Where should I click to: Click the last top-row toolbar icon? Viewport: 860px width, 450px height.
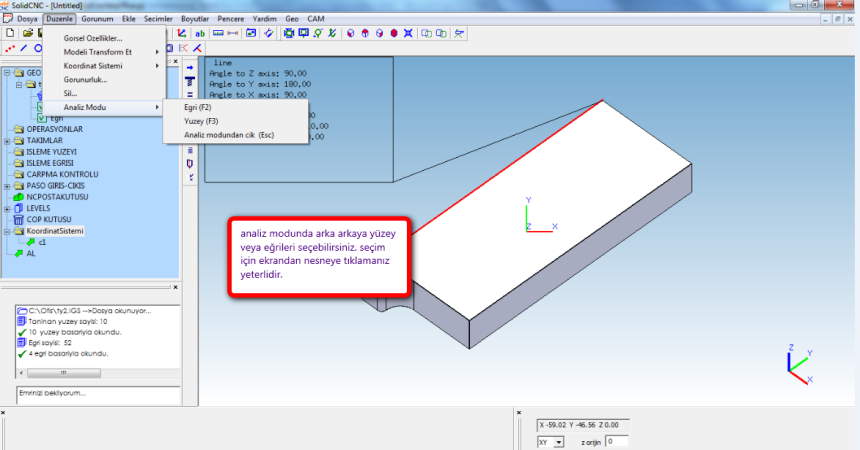click(459, 33)
